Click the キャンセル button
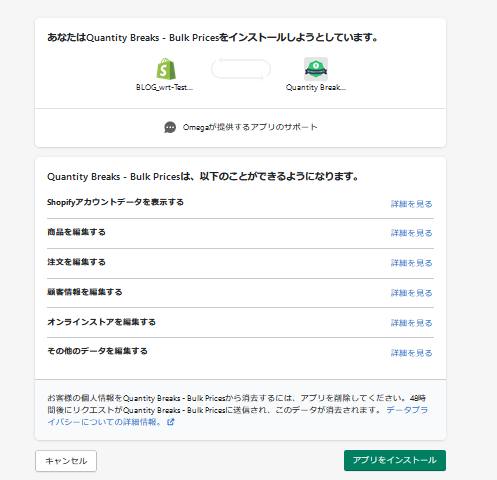The width and height of the screenshot is (497, 480). tap(66, 461)
